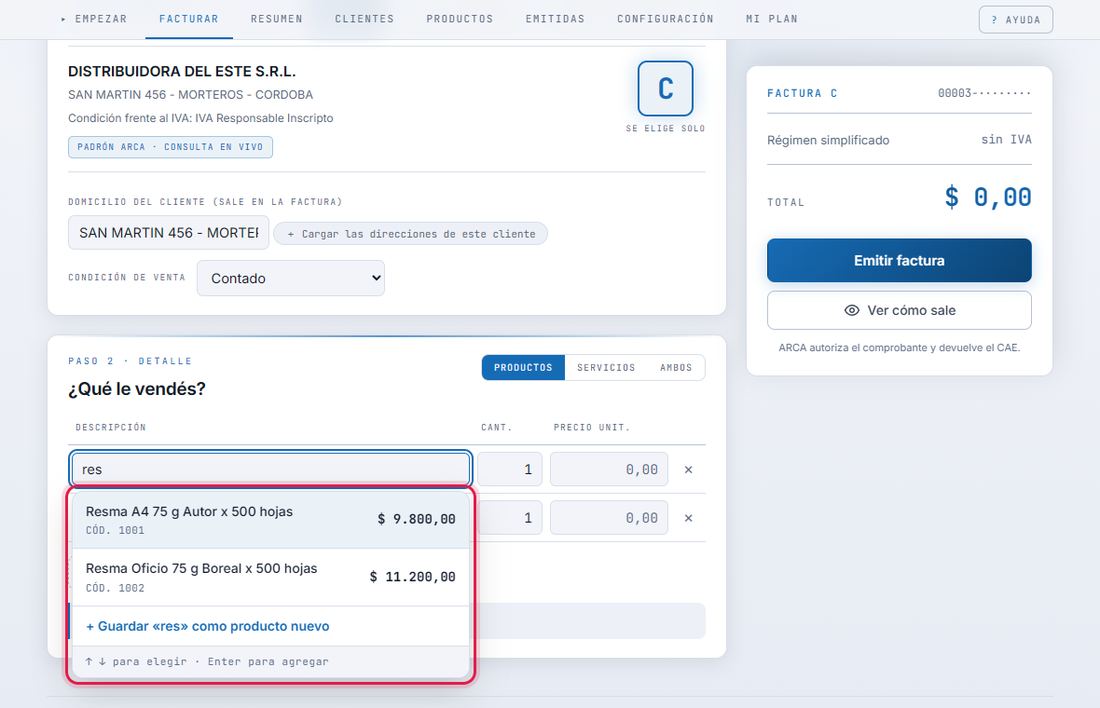Edit quantity of the second row

click(x=510, y=518)
